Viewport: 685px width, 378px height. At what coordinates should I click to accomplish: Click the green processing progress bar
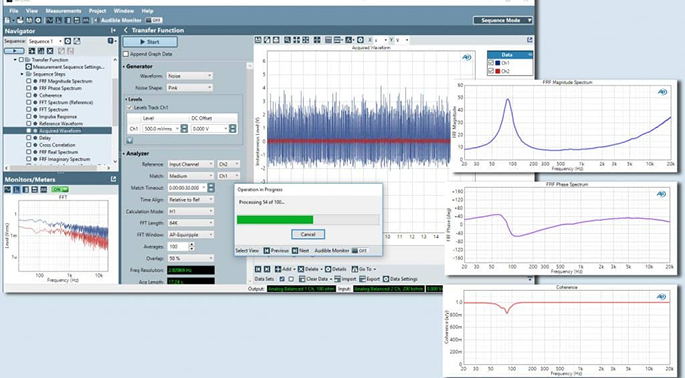tap(275, 219)
